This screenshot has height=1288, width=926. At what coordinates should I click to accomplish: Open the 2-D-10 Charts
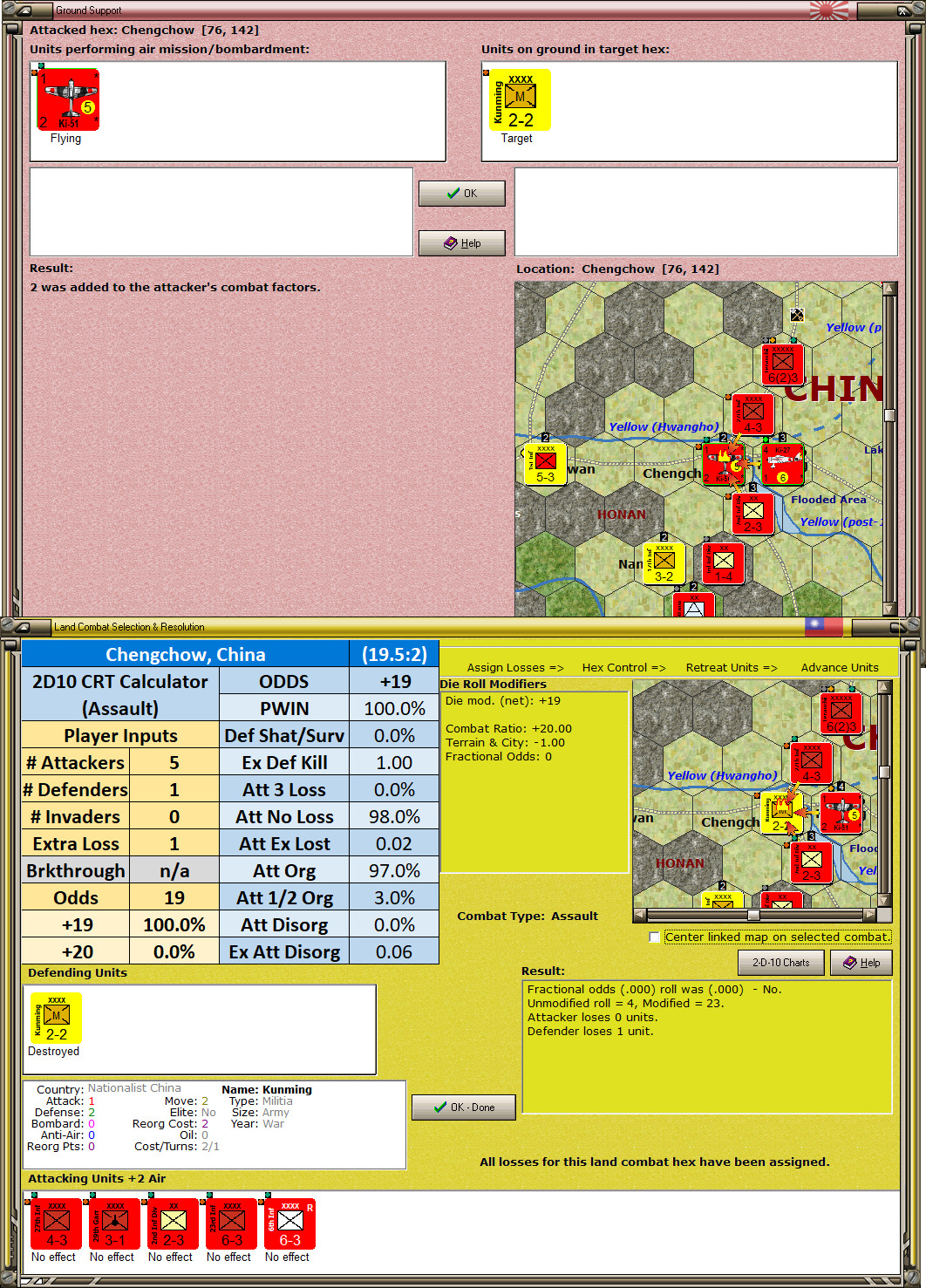coord(781,963)
